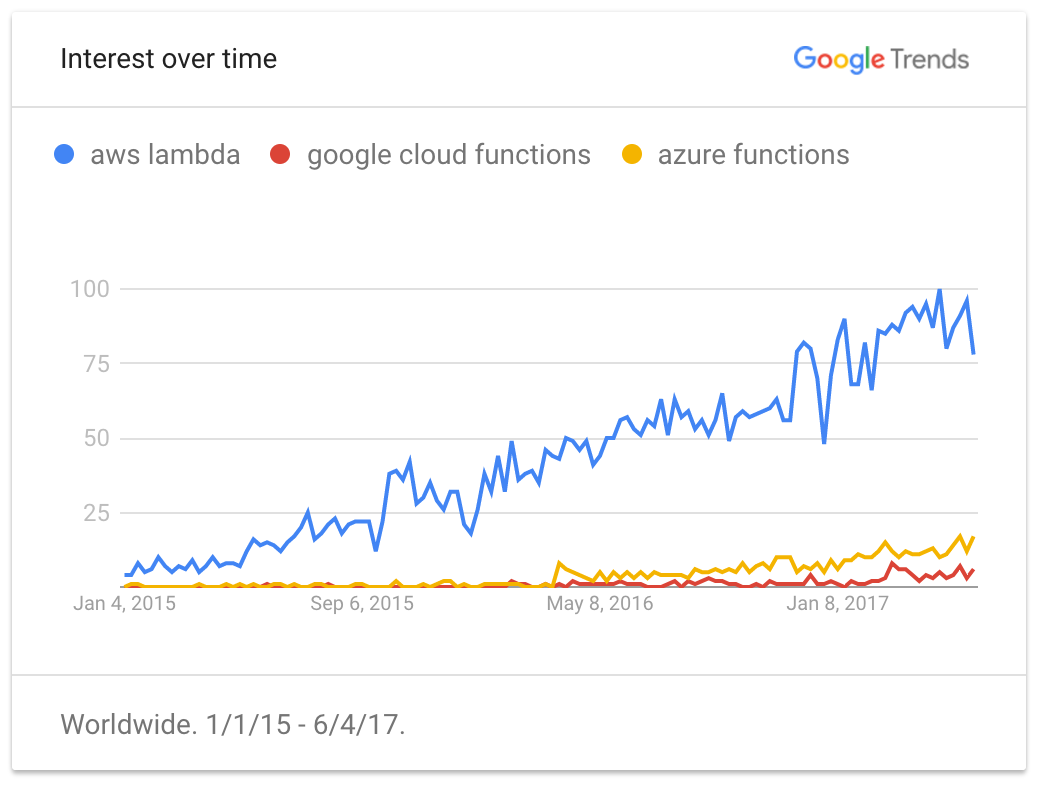The height and width of the screenshot is (796, 1040).
Task: Click the aws lambda peak at 100
Action: point(939,290)
